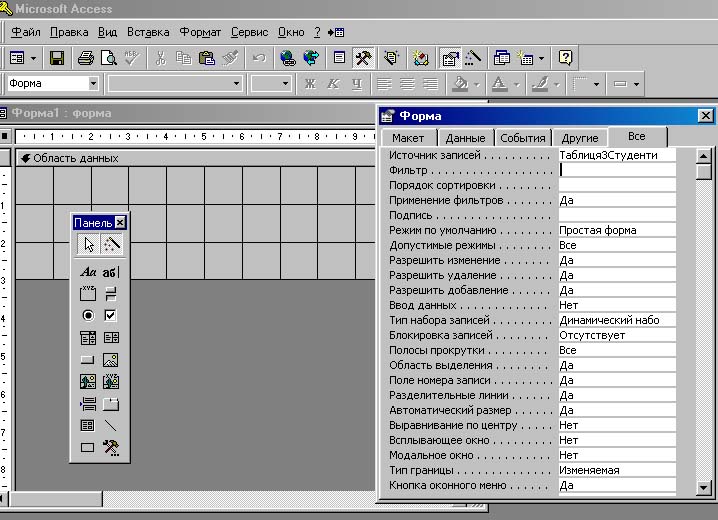Click the Insert Hyperlink globe icon
The width and height of the screenshot is (718, 520).
pos(288,58)
